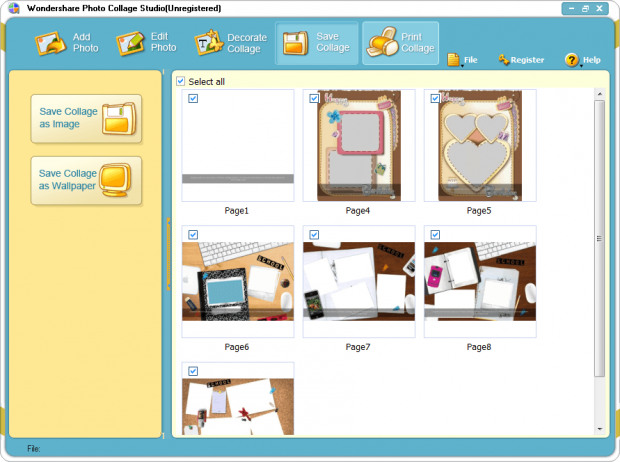Uncheck the Page8 checkbox
Viewport: 620px width, 462px height.
435,235
